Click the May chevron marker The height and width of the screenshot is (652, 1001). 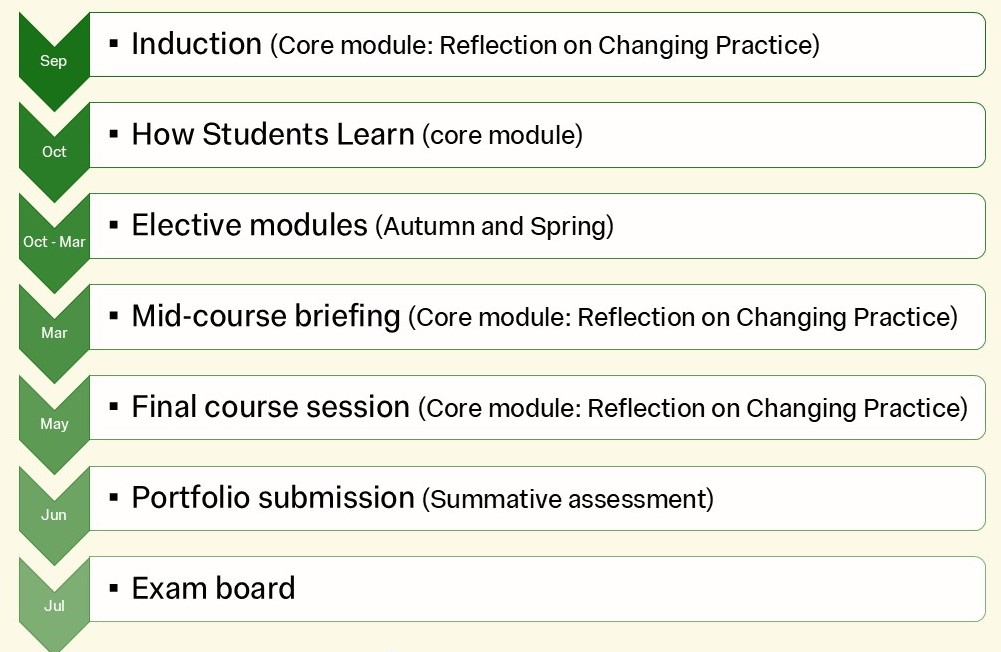[x=54, y=424]
